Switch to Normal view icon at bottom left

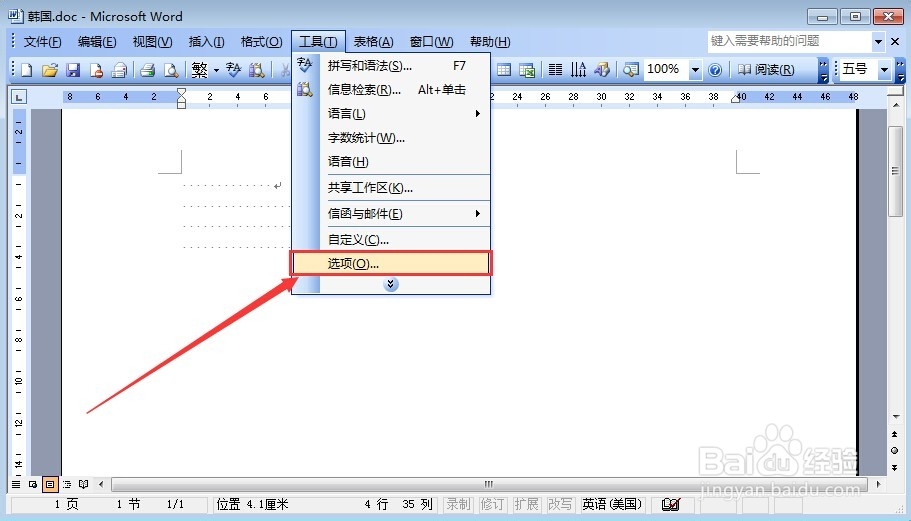(16, 484)
